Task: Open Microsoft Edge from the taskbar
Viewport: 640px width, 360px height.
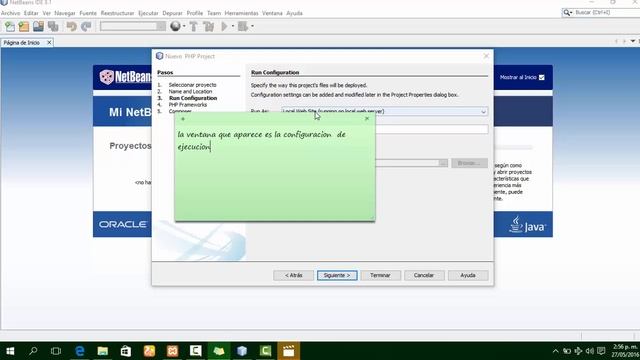Action: click(80, 351)
